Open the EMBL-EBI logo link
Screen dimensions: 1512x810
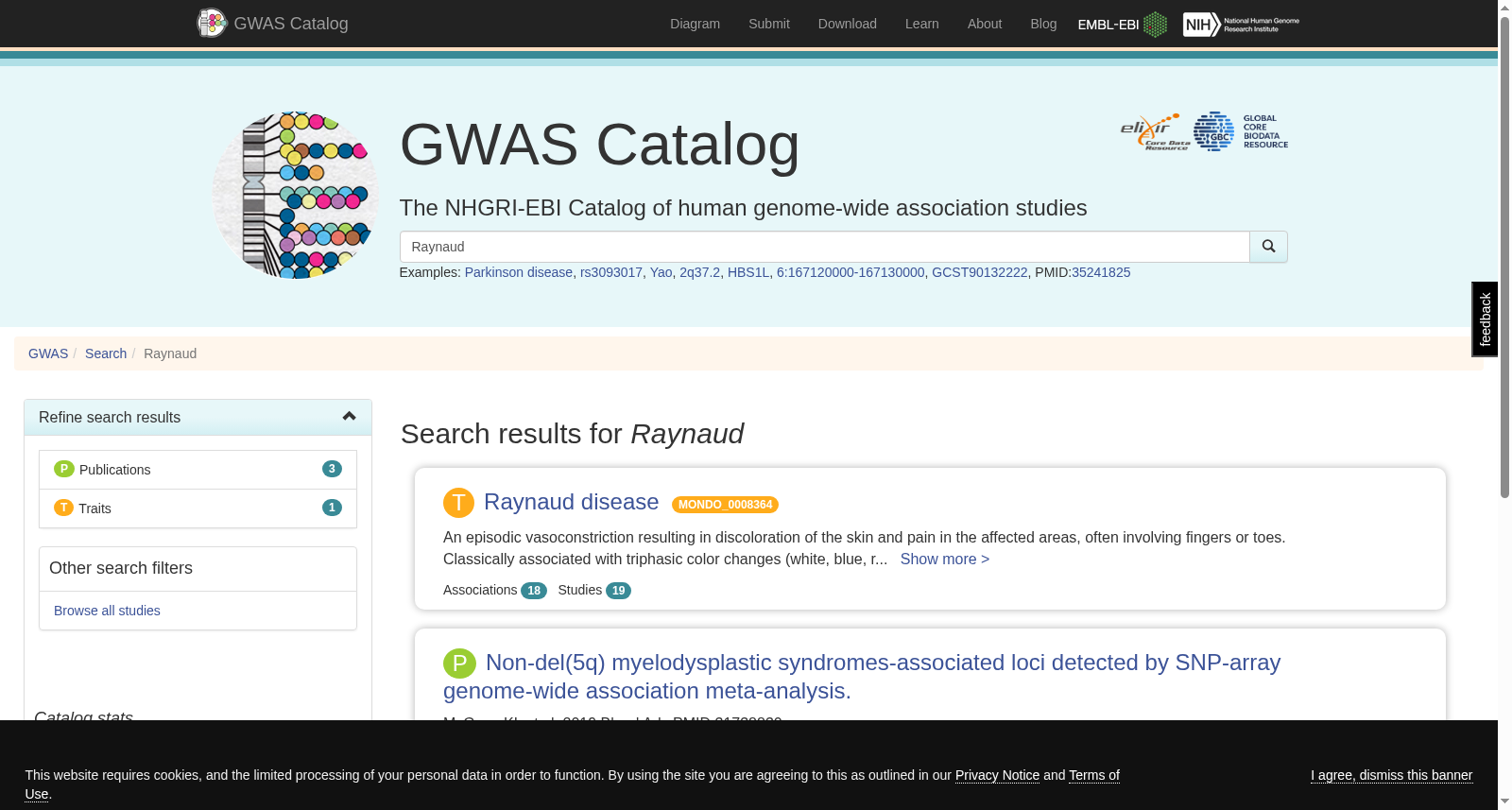[x=1122, y=25]
